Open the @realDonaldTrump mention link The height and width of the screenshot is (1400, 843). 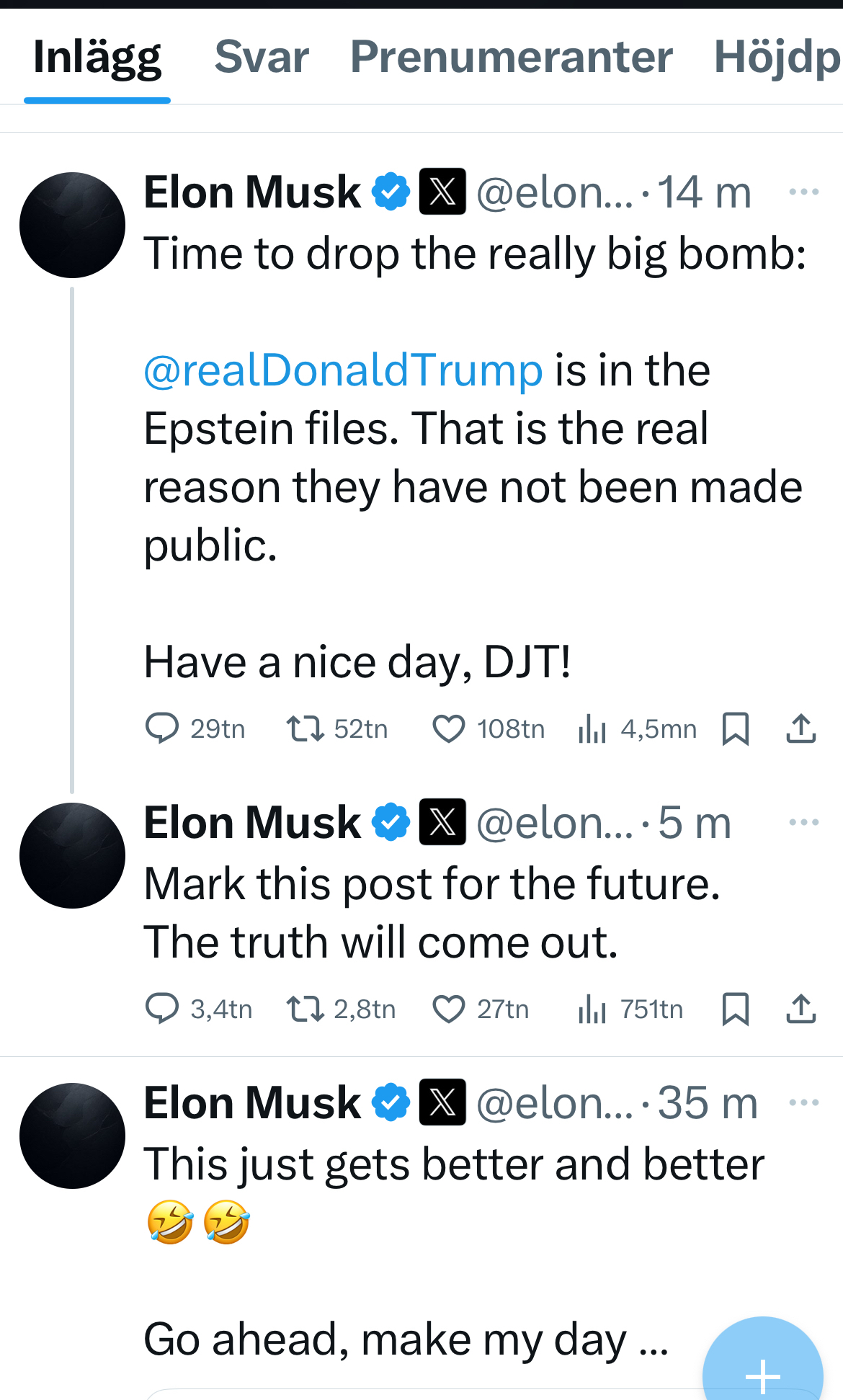point(343,370)
